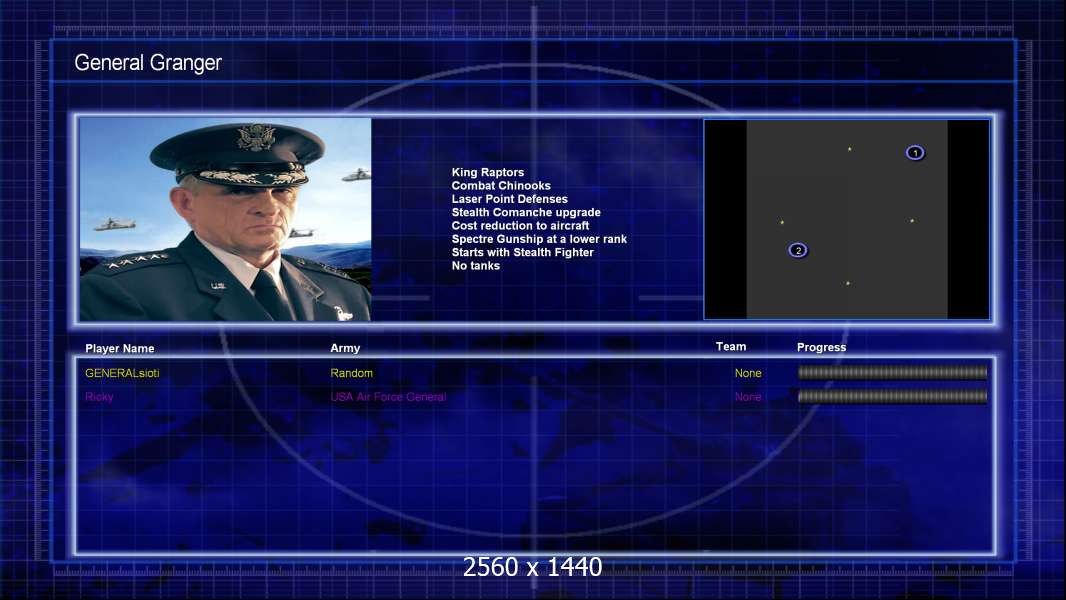Click Team value None for GENERALsioti
Viewport: 1066px width, 600px height.
(x=748, y=373)
